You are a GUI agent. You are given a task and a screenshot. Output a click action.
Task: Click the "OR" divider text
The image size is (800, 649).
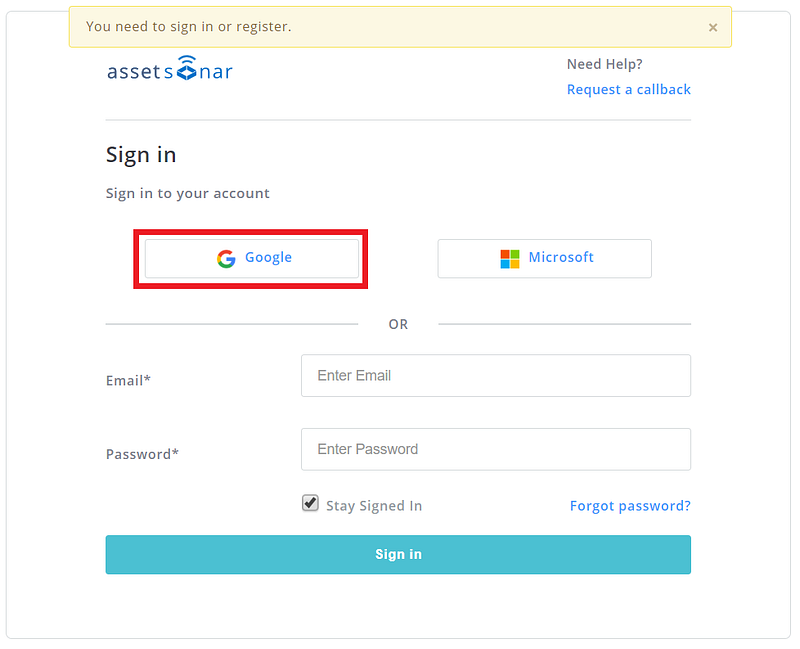(398, 325)
